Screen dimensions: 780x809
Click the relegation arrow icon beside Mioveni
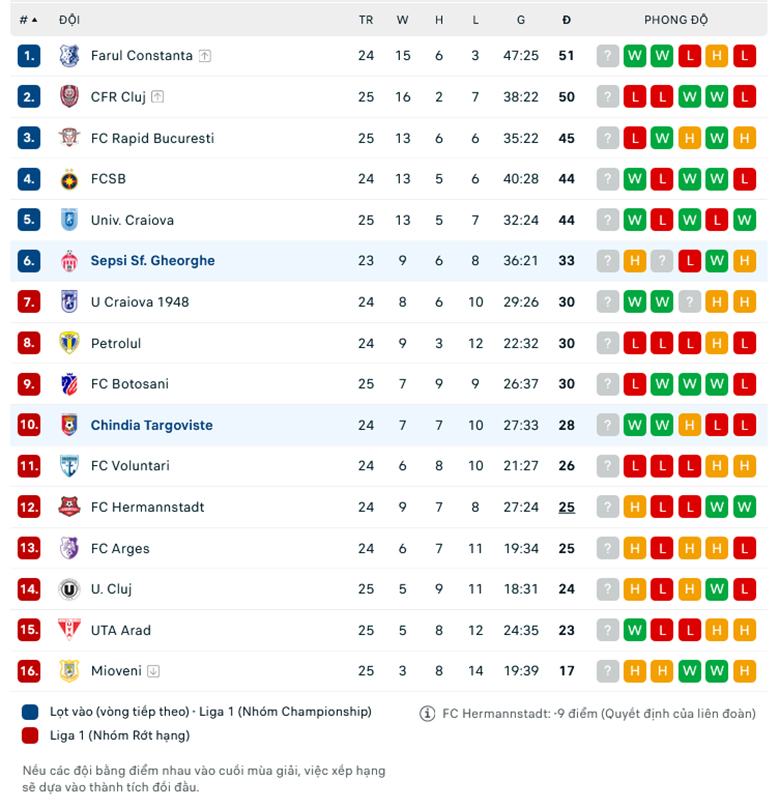pyautogui.click(x=154, y=671)
